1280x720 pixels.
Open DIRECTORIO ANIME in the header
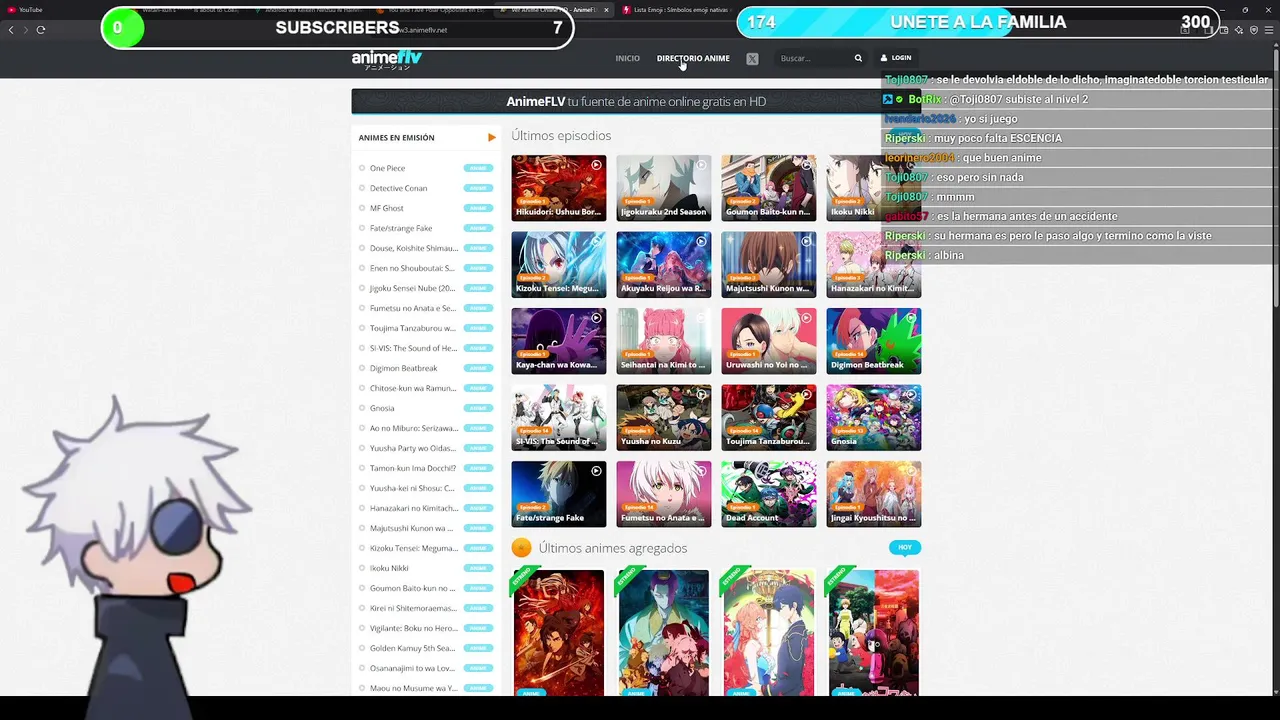tap(693, 58)
